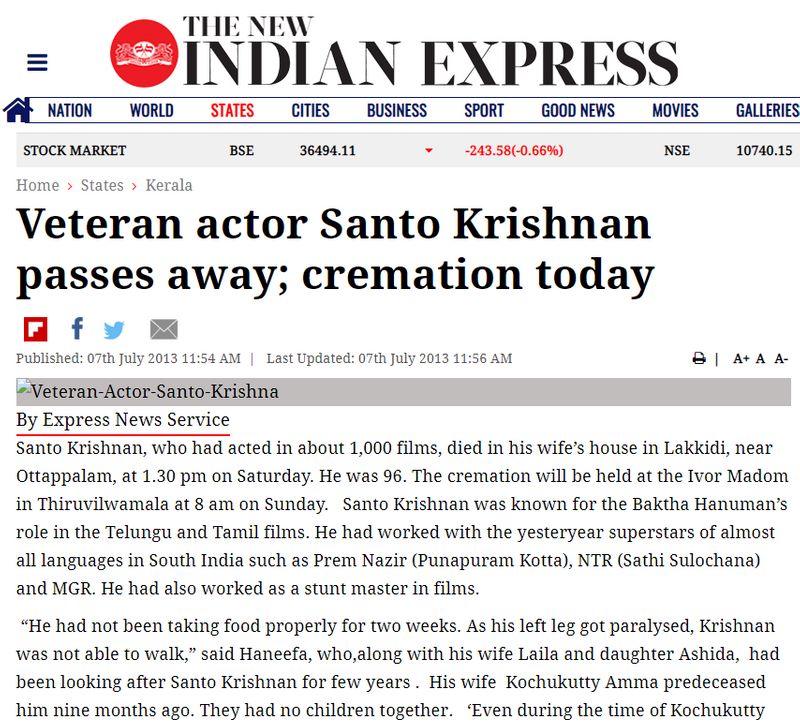Click the home icon in navigation bar

(x=17, y=110)
